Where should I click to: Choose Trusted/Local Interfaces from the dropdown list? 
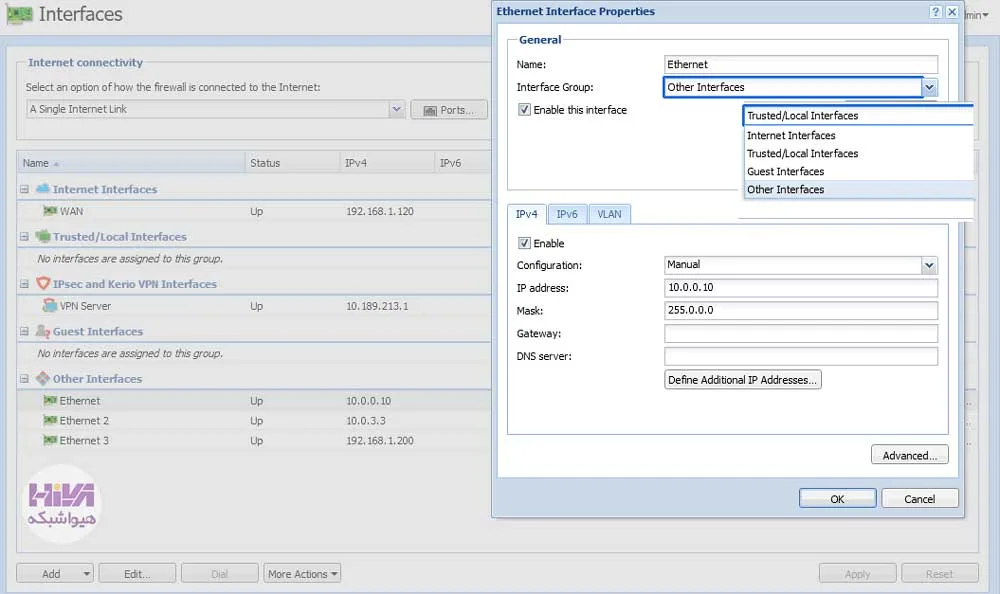tap(858, 153)
